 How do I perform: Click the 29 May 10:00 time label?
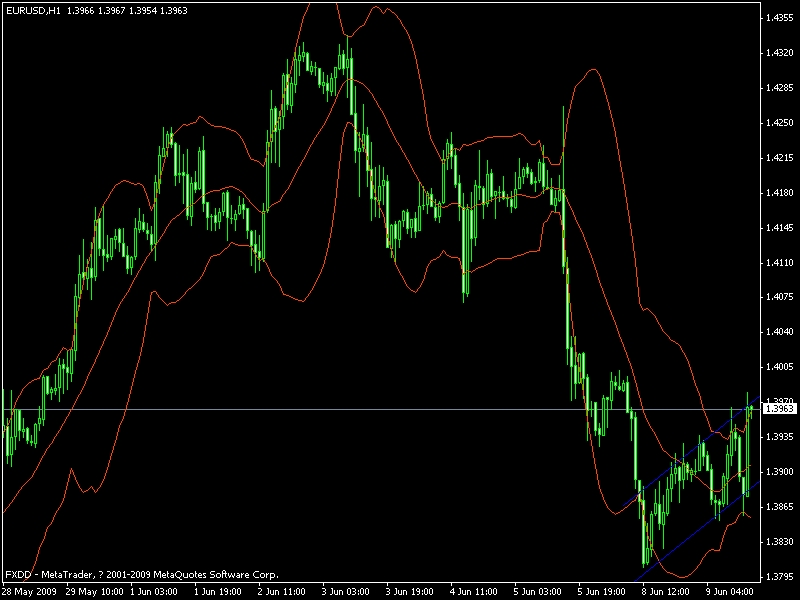click(94, 592)
